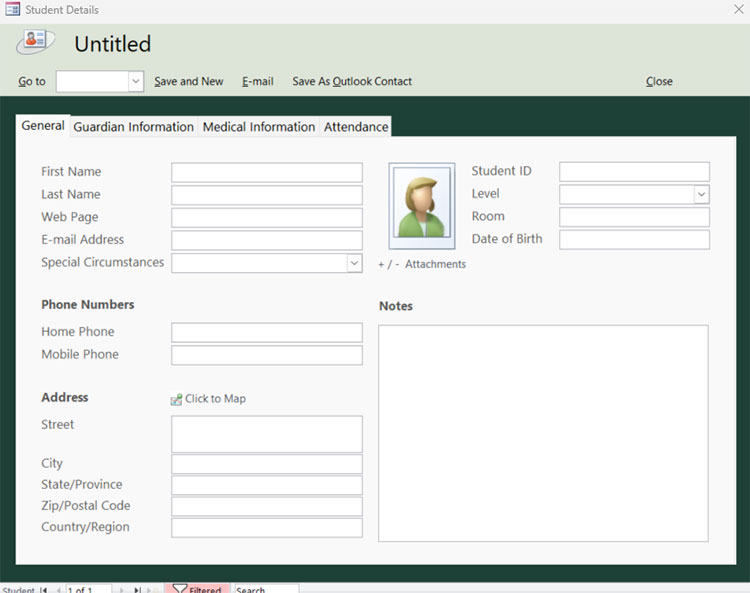The image size is (750, 593).
Task: Click the Phone Numbers section heading
Action: click(88, 305)
